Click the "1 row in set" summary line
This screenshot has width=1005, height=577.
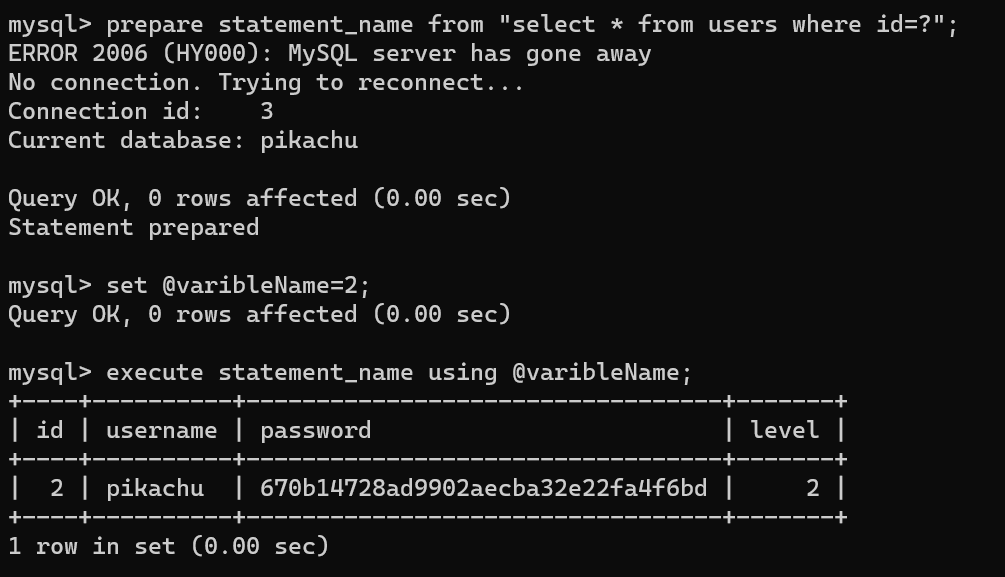(168, 546)
